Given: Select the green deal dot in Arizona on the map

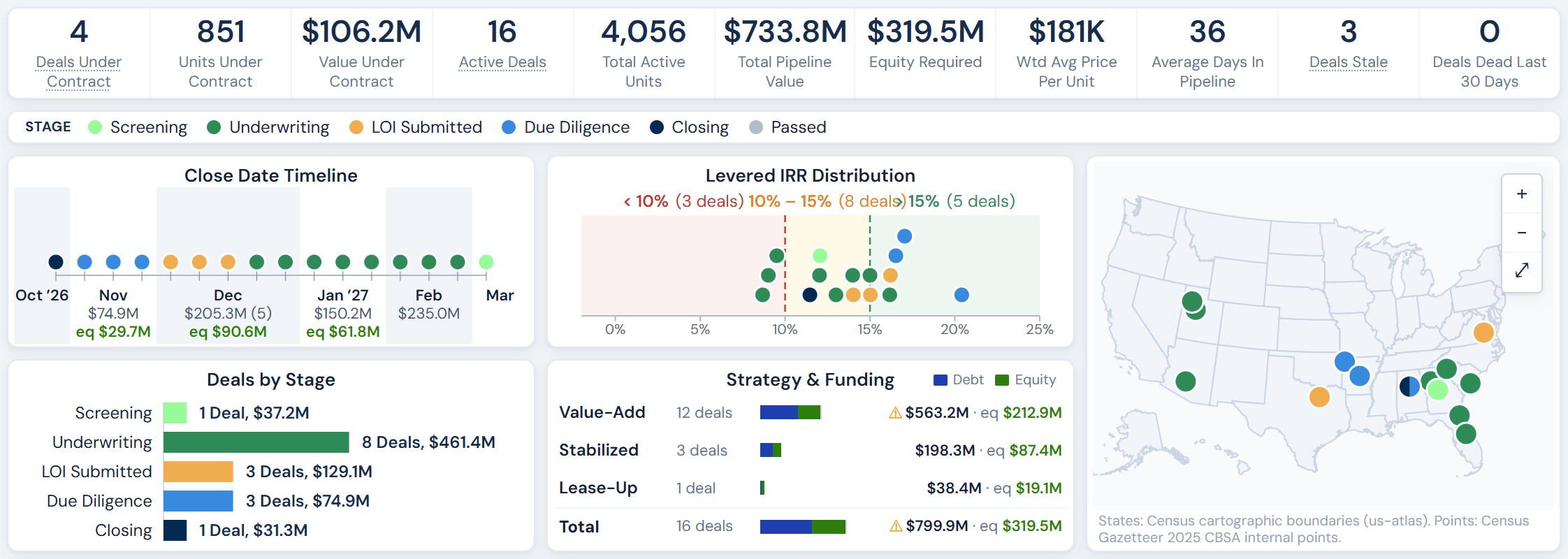Looking at the screenshot, I should pos(1186,381).
